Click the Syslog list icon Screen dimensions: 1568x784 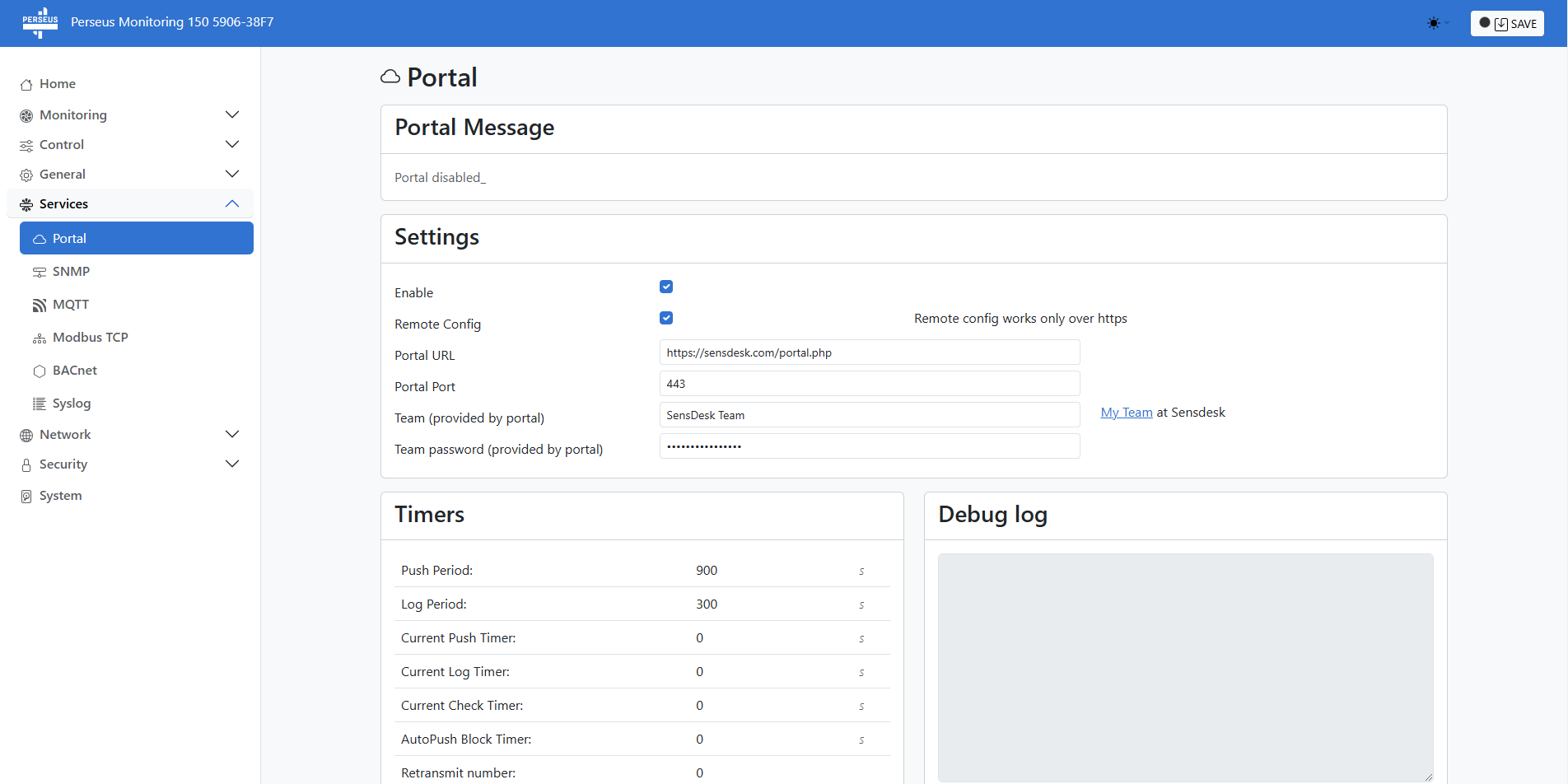(x=39, y=404)
